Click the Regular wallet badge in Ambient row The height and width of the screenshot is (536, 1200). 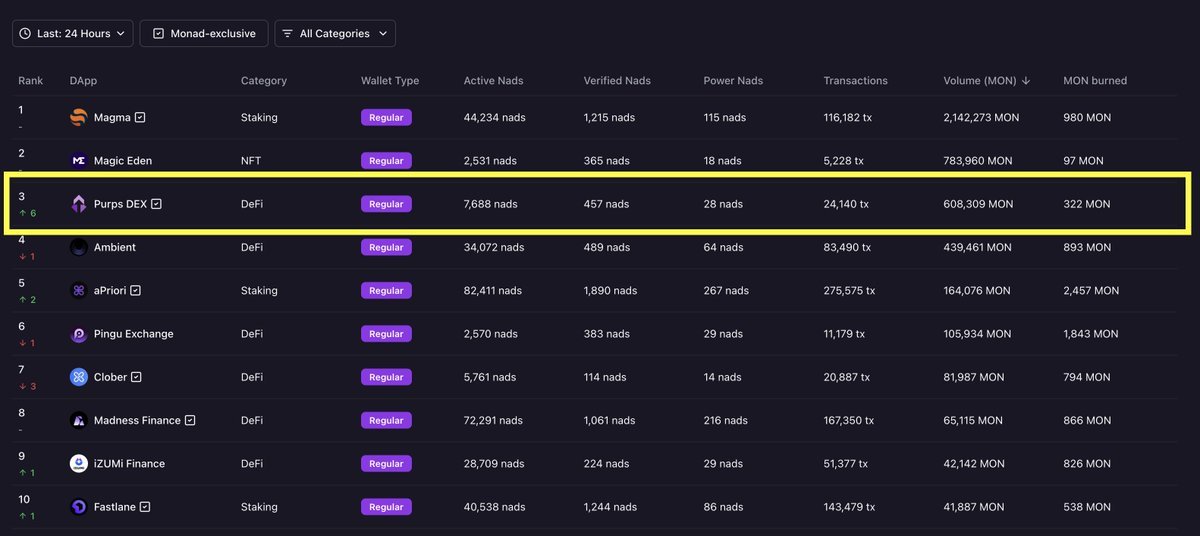tap(386, 247)
